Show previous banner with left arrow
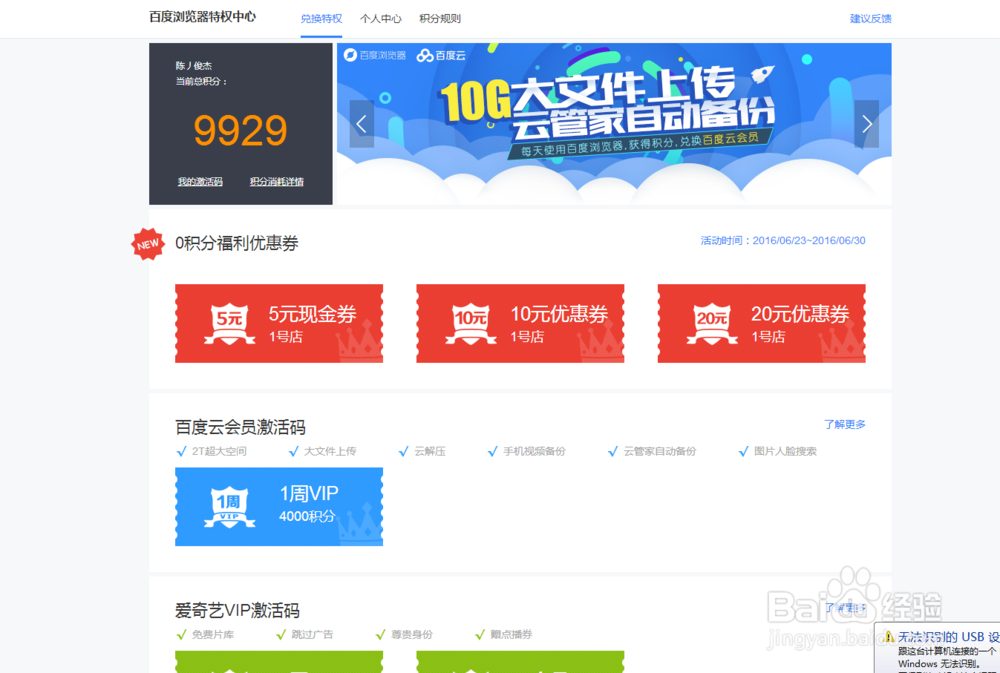 (x=362, y=124)
